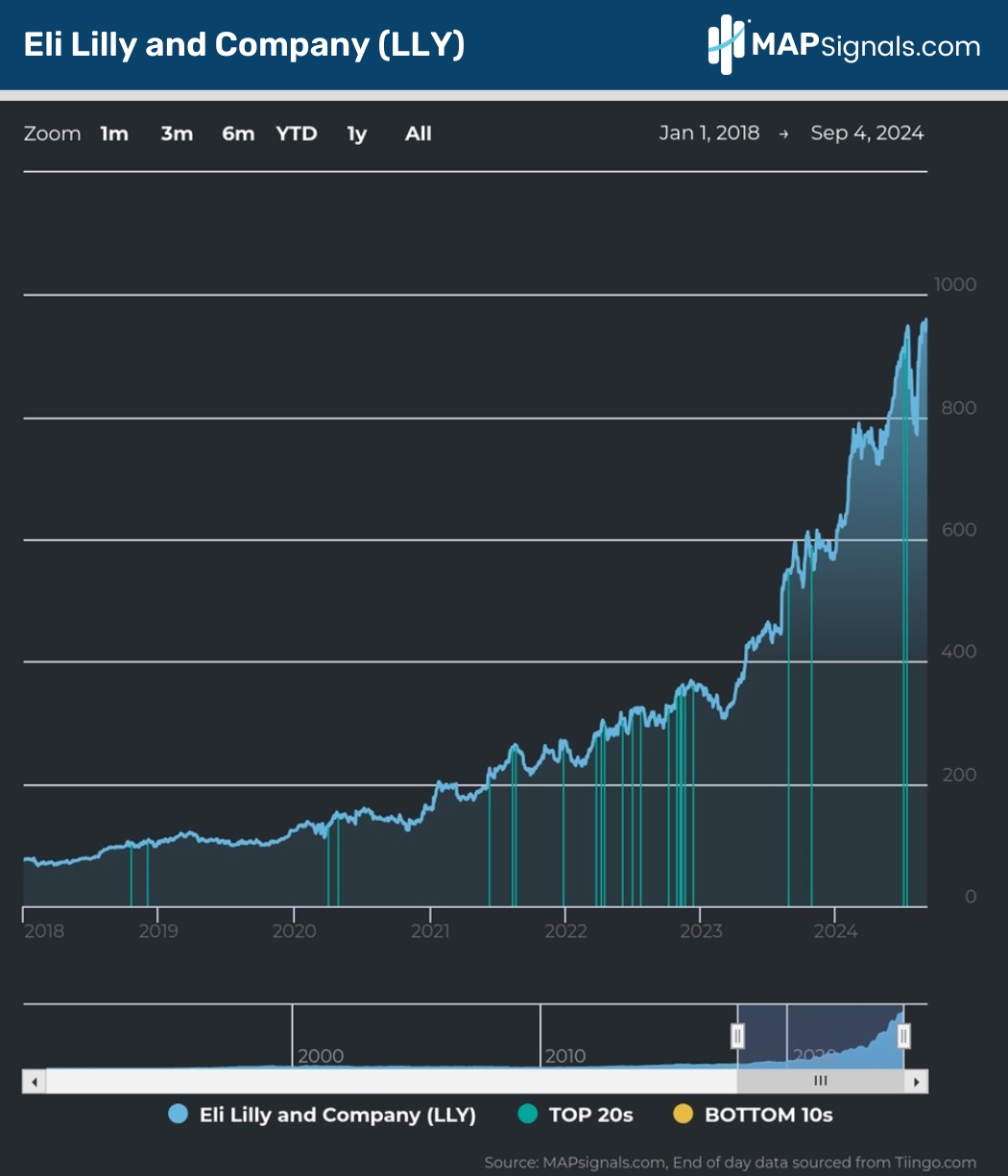Click the 800 y-axis label

pyautogui.click(x=959, y=407)
